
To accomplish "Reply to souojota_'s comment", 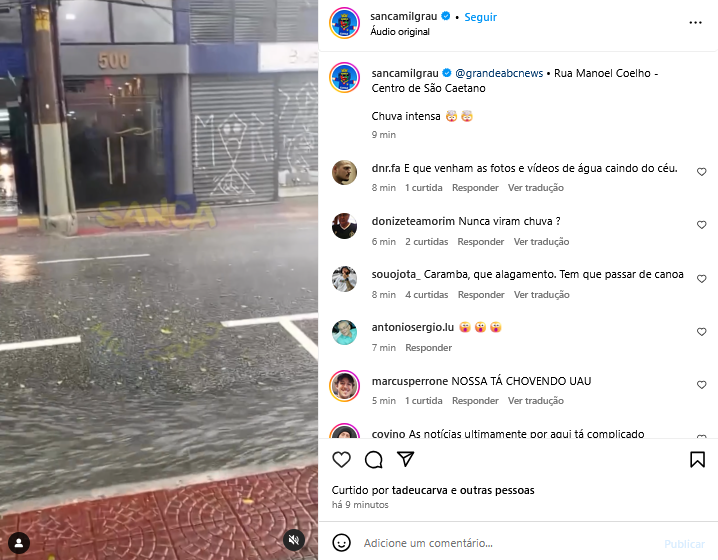I will tap(481, 295).
